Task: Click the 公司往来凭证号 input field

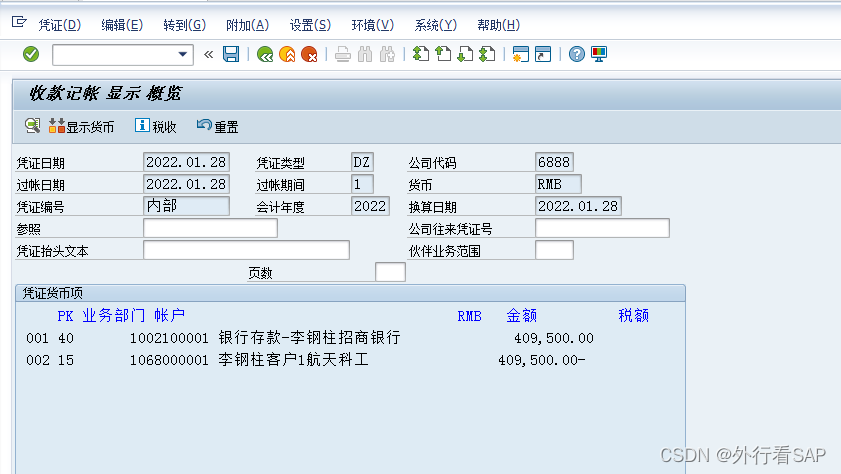Action: point(602,228)
